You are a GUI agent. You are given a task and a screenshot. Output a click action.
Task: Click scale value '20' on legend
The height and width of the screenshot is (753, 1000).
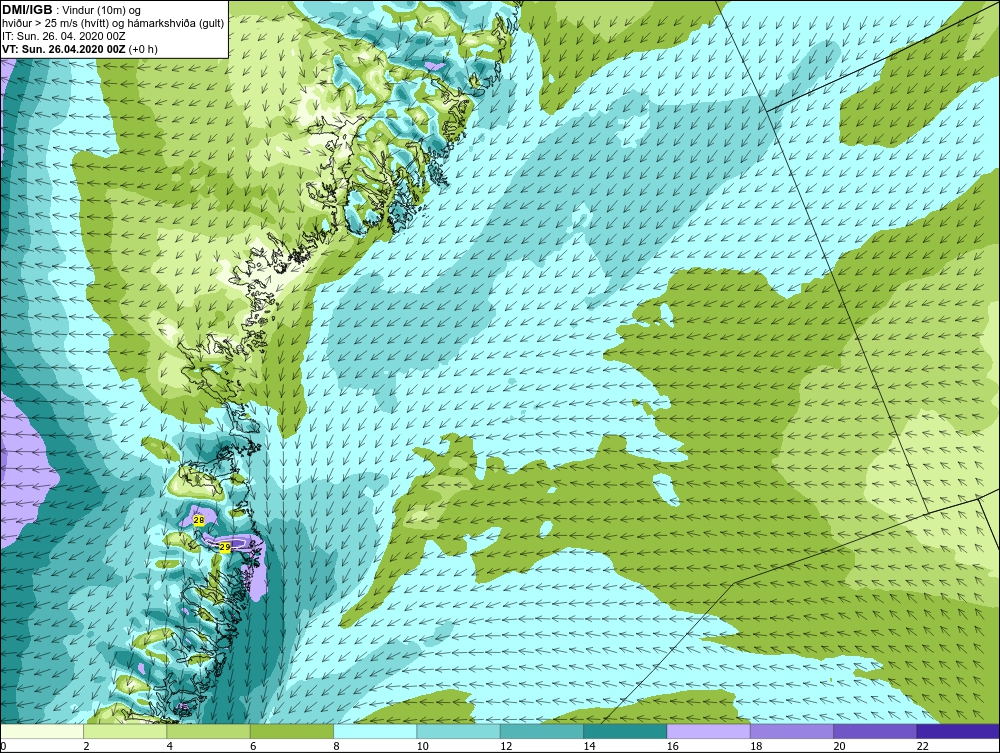coord(840,746)
